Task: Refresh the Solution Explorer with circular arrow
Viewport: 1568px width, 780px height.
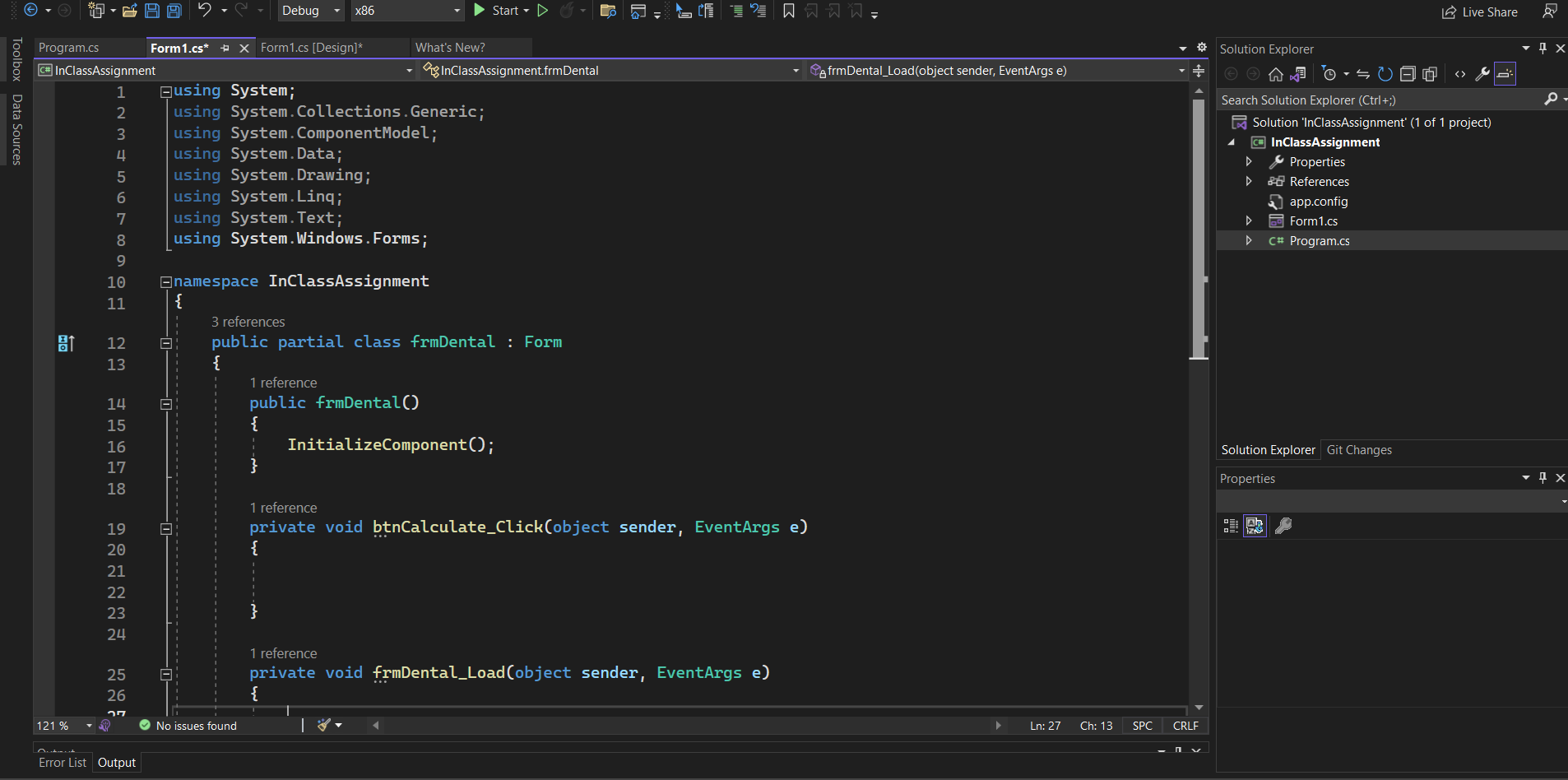Action: (x=1385, y=74)
